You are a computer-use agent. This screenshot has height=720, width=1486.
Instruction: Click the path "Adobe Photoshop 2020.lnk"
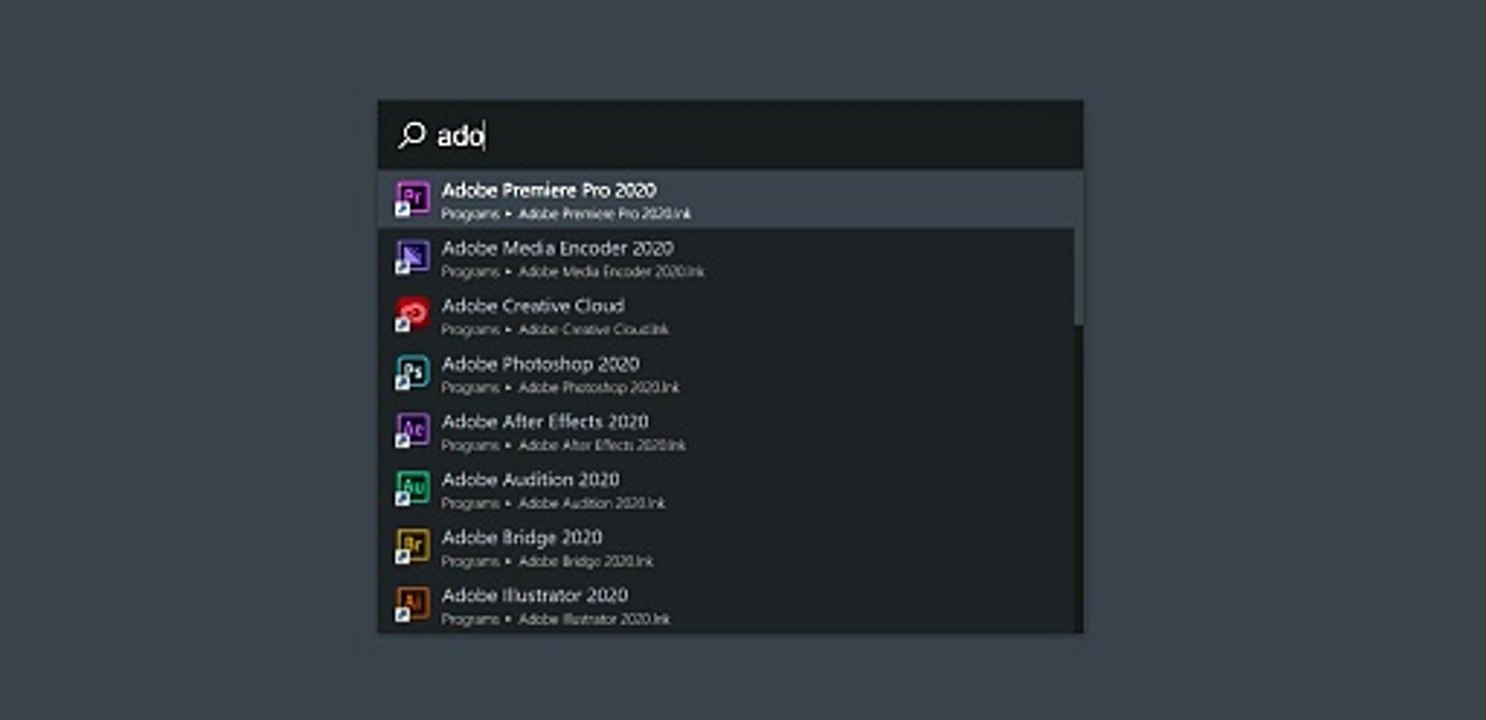[599, 388]
